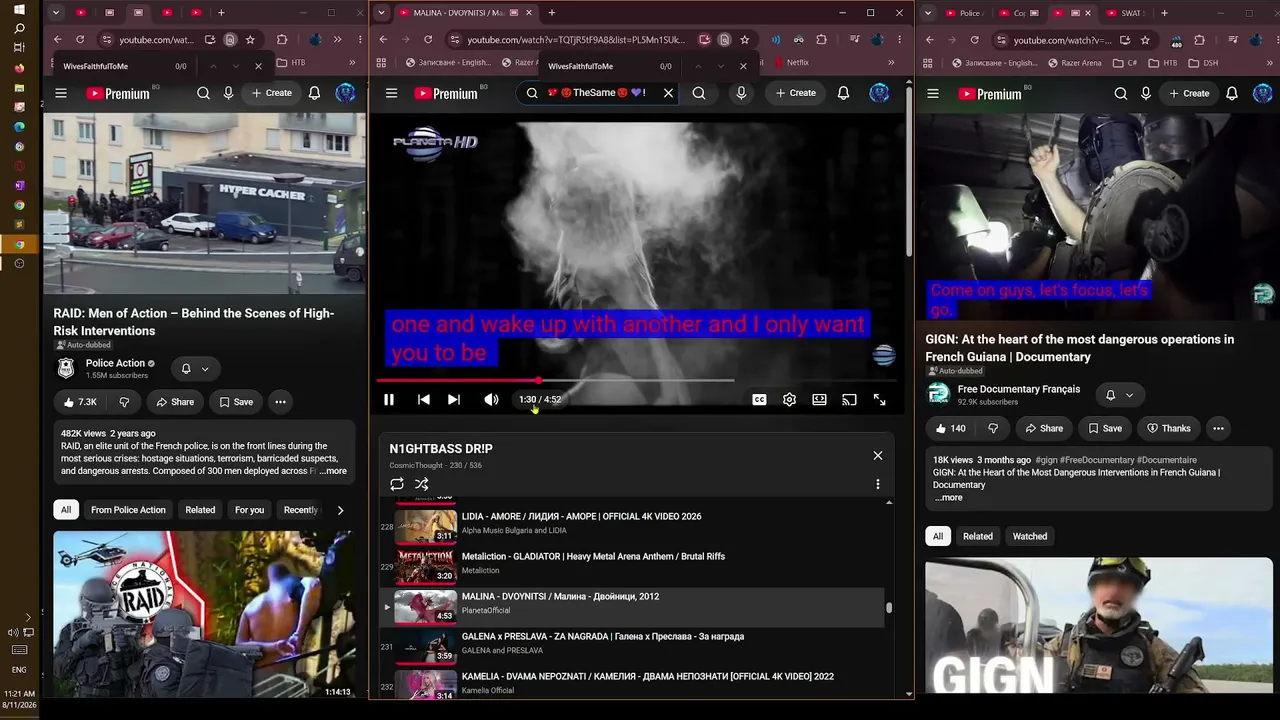Open the guide menu in the left YouTube window

61,93
